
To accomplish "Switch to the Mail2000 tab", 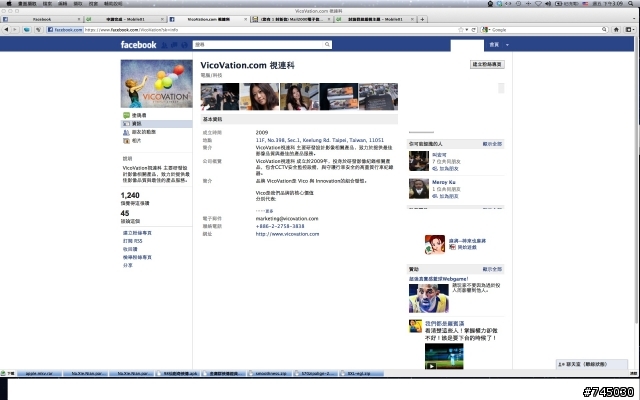I will [x=291, y=19].
